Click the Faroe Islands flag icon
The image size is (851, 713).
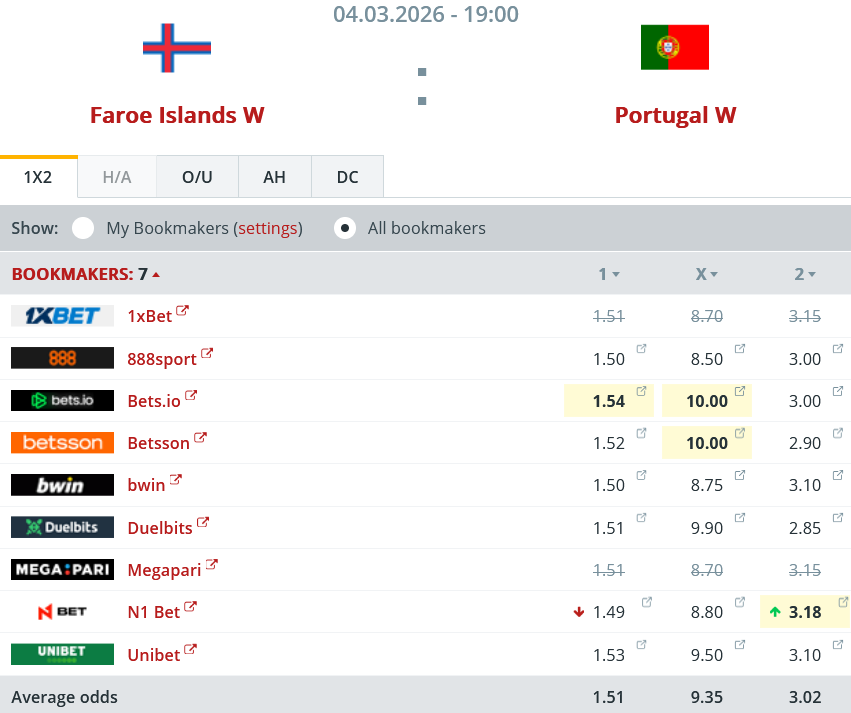(177, 47)
